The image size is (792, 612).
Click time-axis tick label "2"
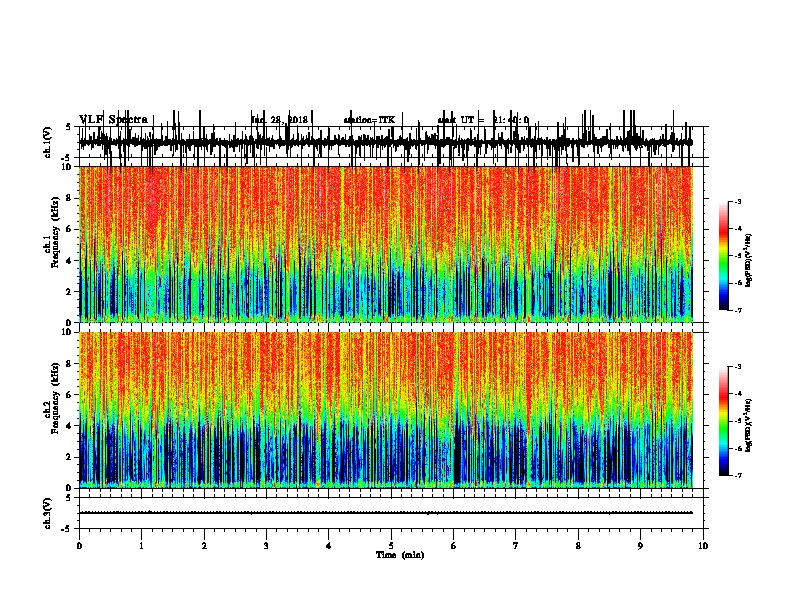click(204, 546)
